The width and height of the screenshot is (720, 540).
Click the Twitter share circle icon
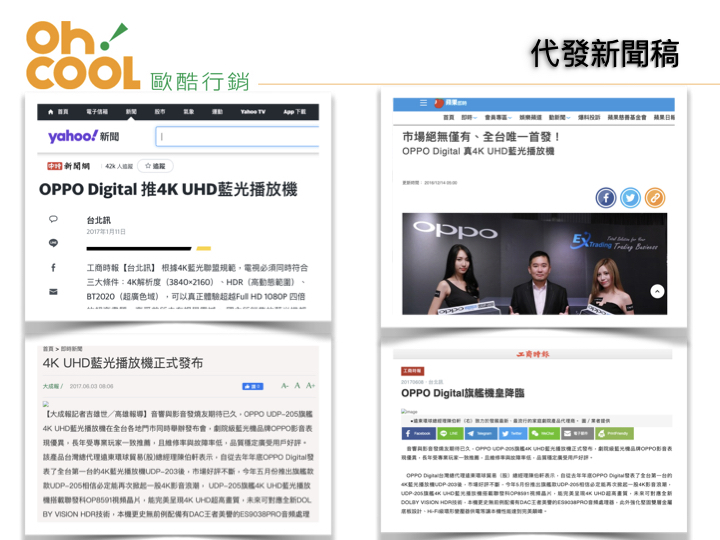click(630, 197)
